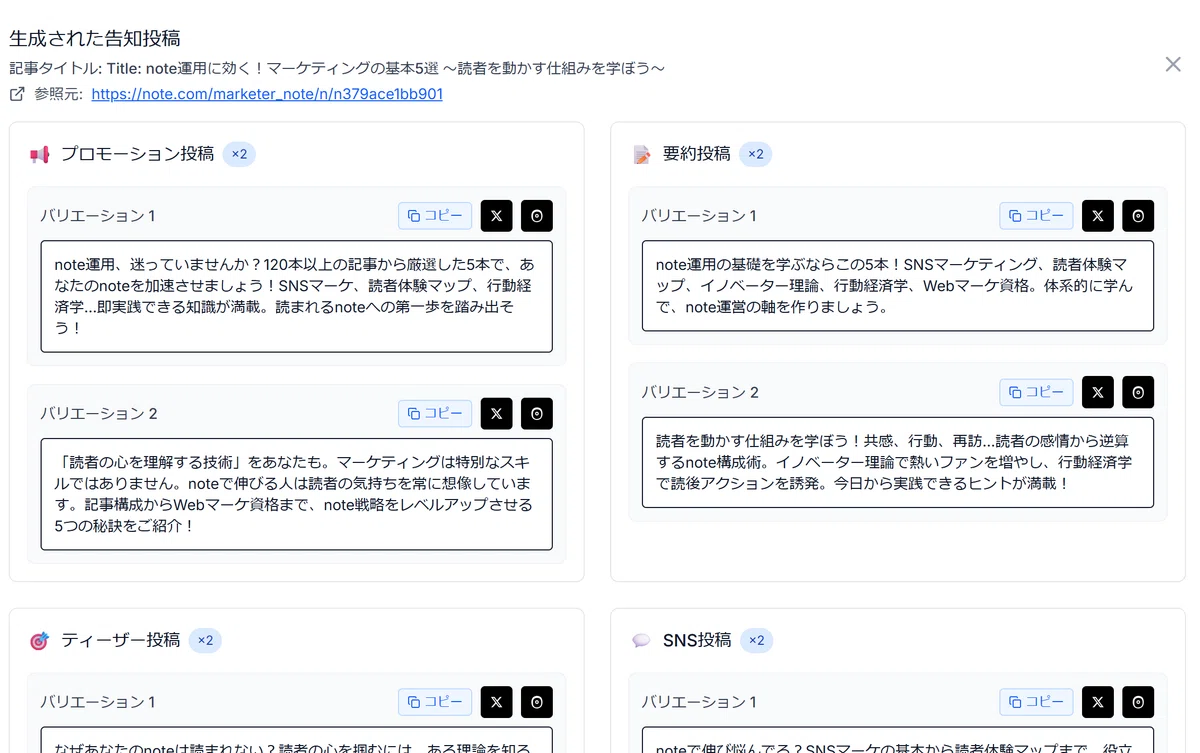Image resolution: width=1200 pixels, height=753 pixels.
Task: Click the SNS投稿 heading
Action: point(696,640)
